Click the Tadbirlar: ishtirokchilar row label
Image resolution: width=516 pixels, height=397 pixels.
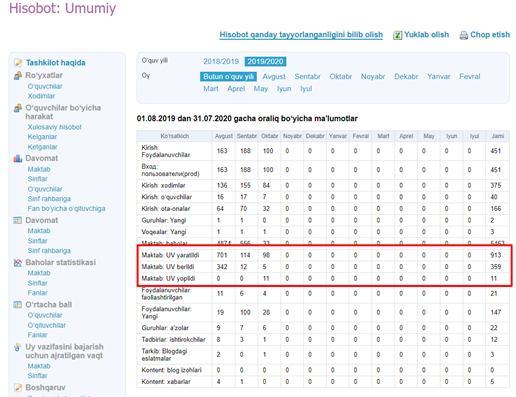coord(173,339)
